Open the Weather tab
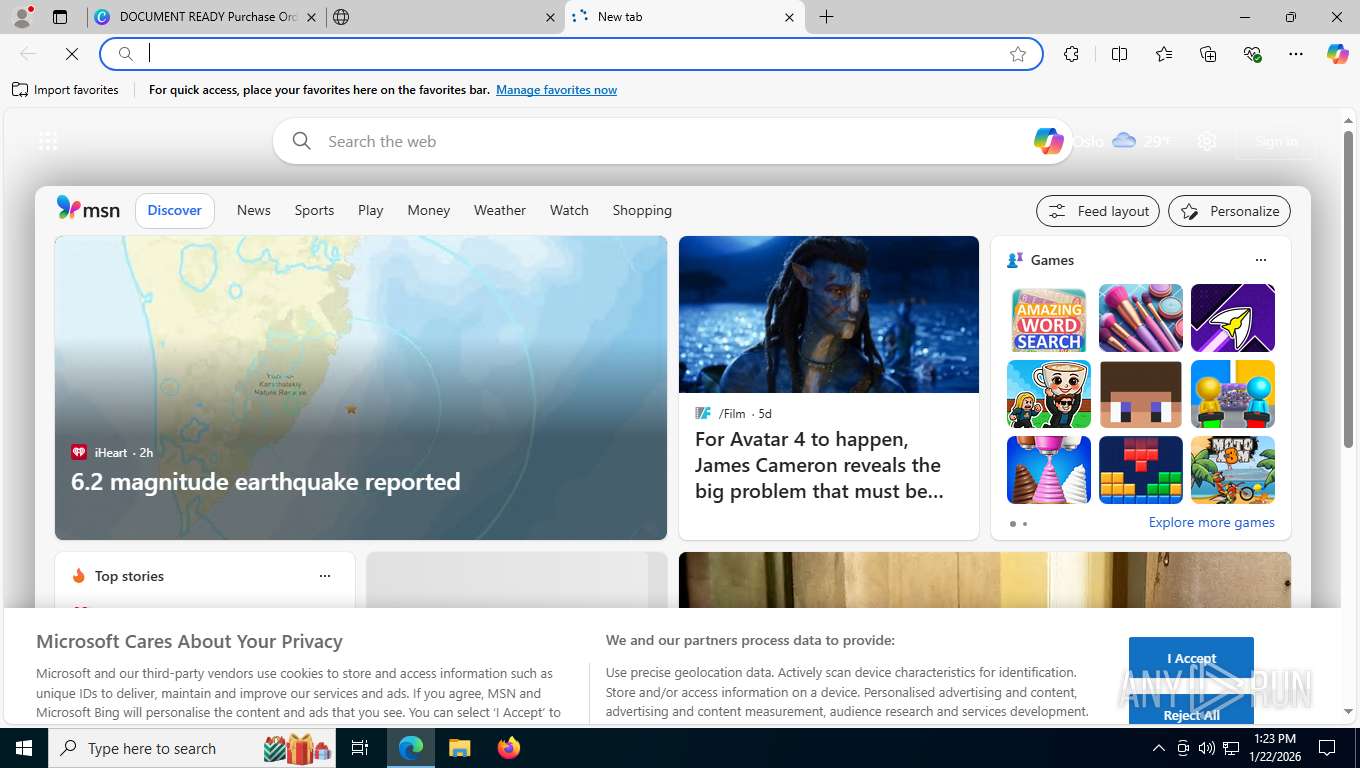Viewport: 1360px width, 768px height. (x=500, y=210)
